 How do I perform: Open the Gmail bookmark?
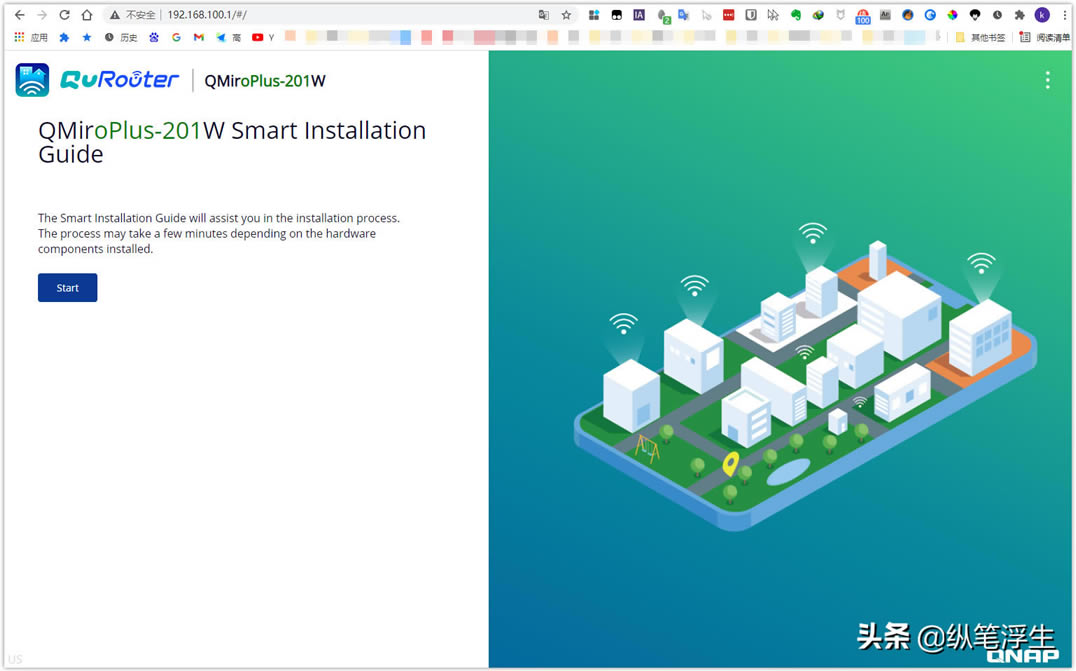[199, 37]
